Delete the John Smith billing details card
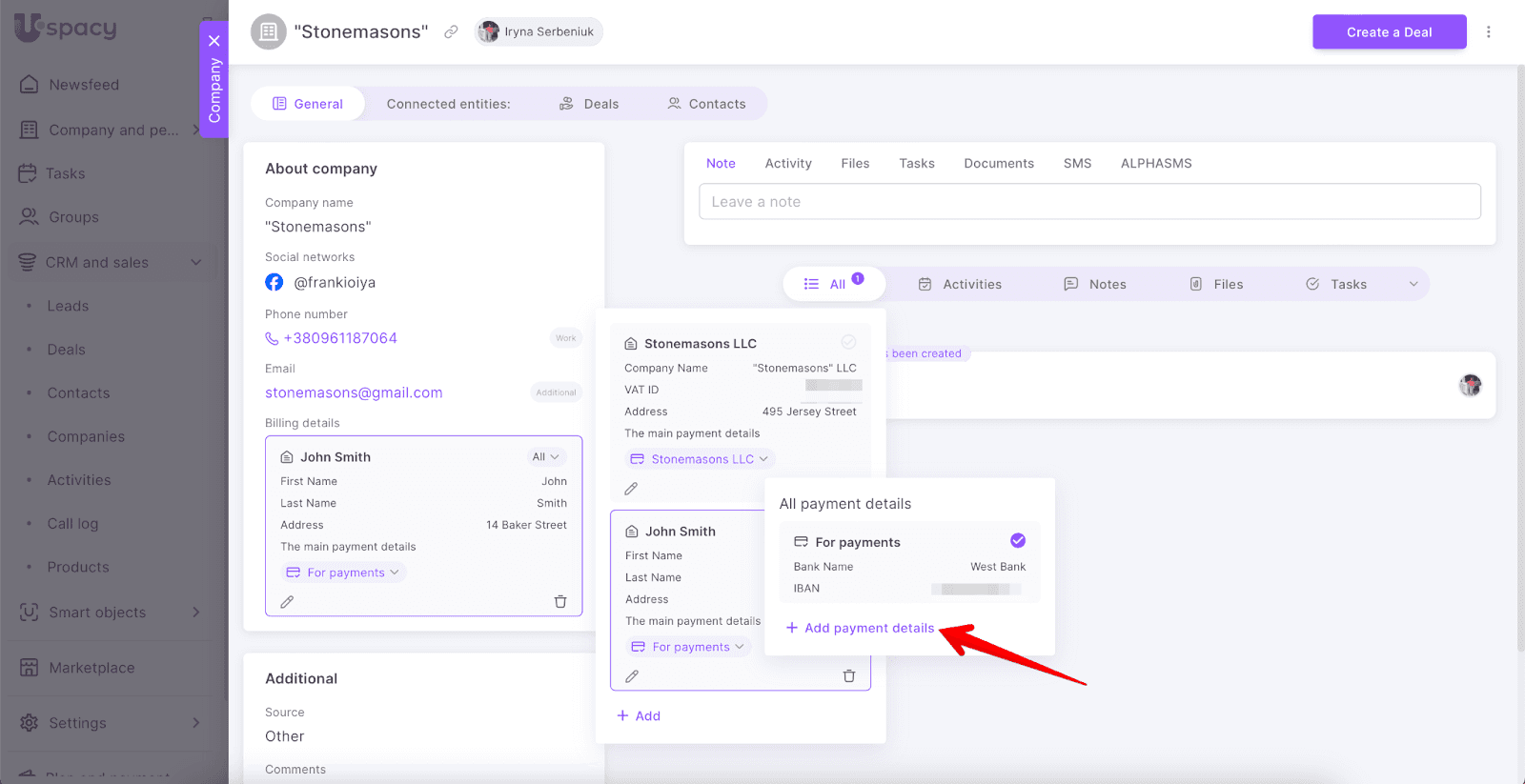Screen dimensions: 1525x784 click(x=560, y=601)
